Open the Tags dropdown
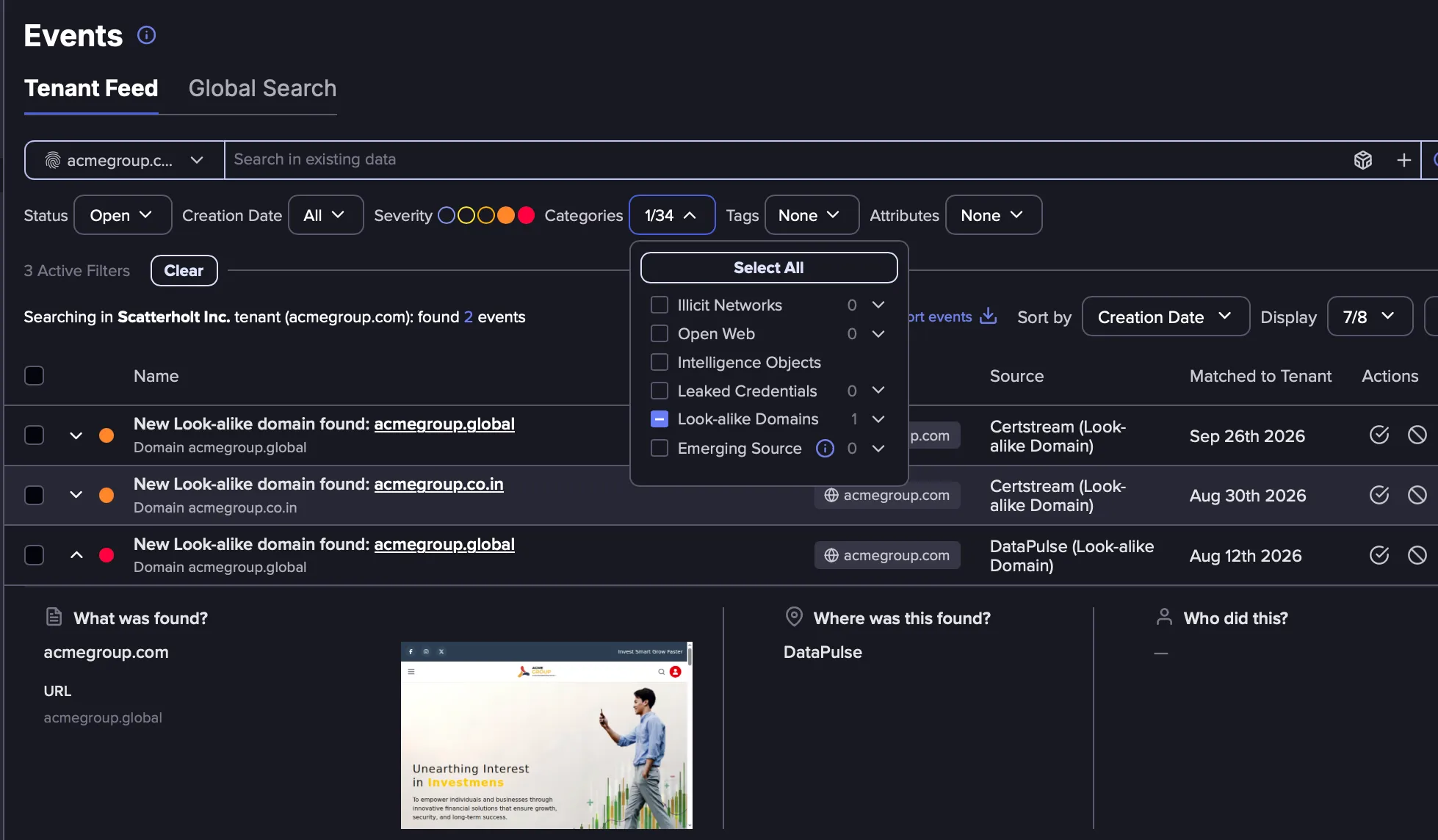 pos(812,215)
